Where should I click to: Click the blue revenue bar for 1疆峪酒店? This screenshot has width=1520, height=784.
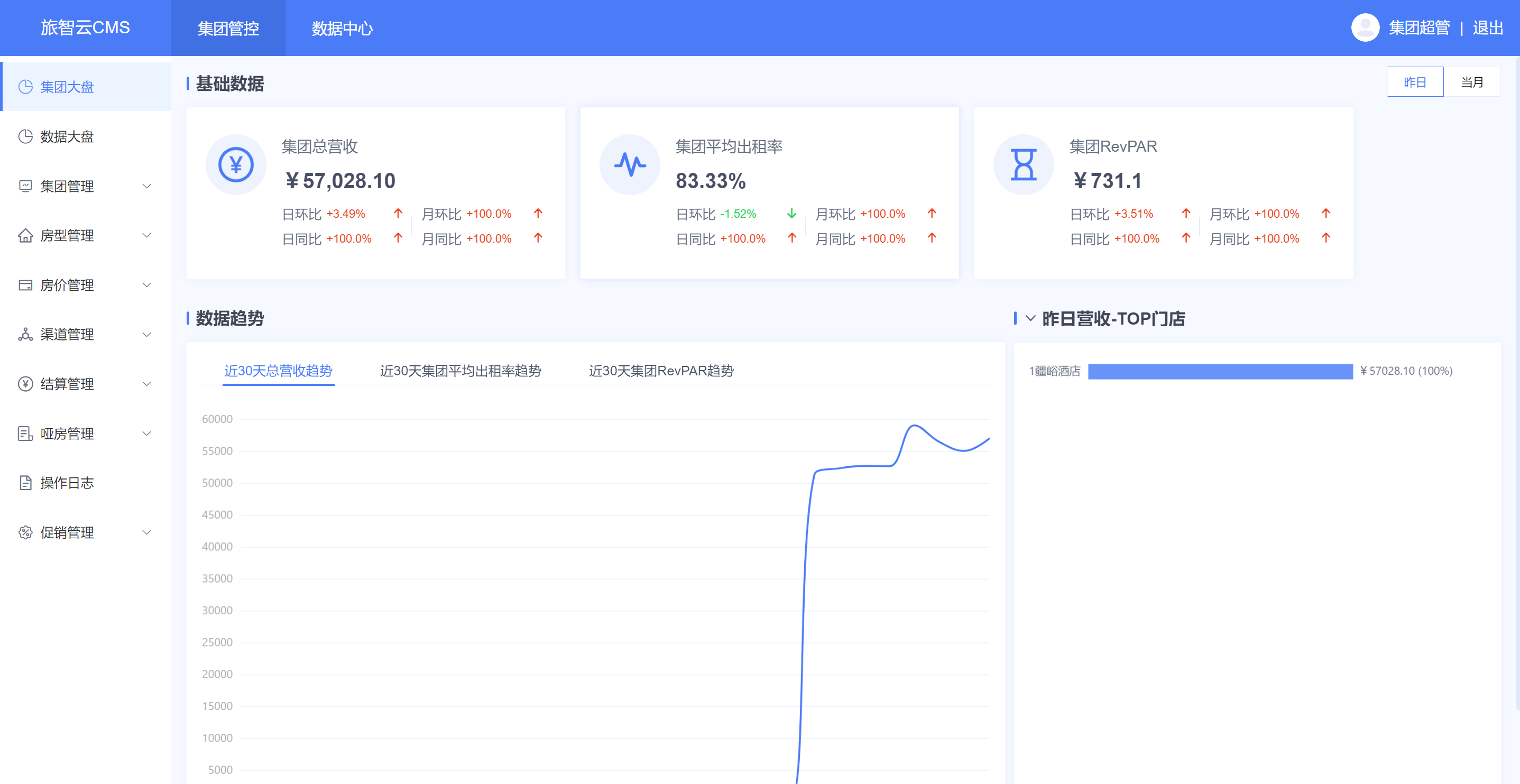pos(1220,371)
